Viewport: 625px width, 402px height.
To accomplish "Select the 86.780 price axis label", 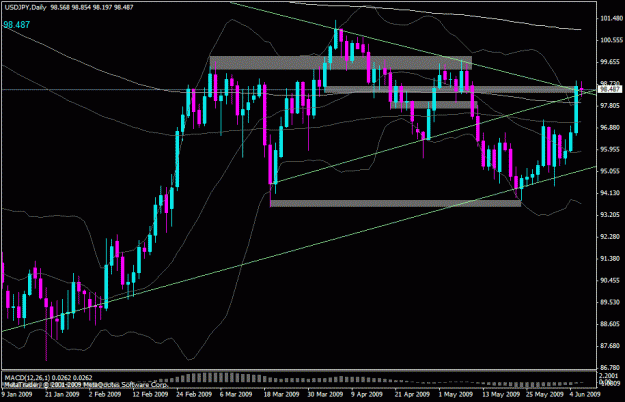I will 611,367.
